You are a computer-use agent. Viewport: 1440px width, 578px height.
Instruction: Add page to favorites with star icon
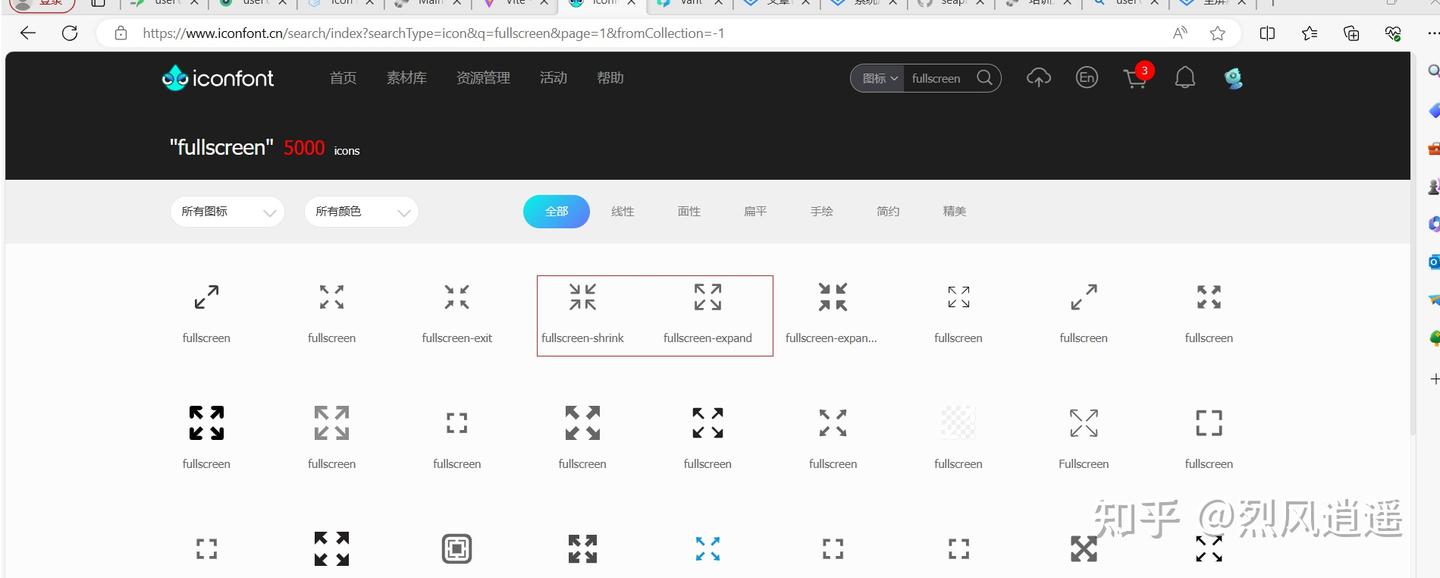click(1217, 32)
